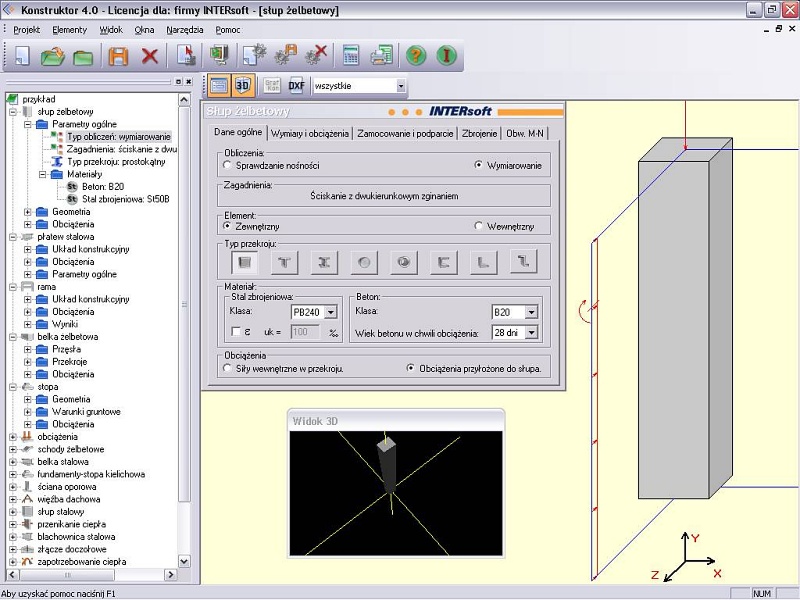Collapse 'Materiały' tree node
This screenshot has height=600, width=800.
click(43, 174)
